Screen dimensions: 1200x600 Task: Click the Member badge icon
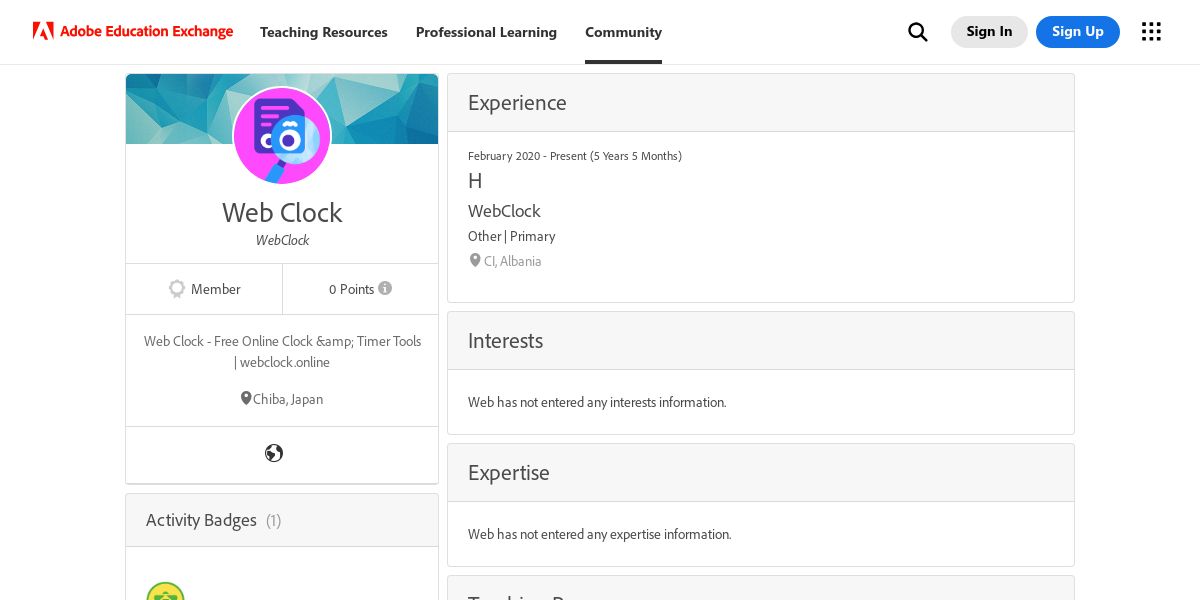pyautogui.click(x=177, y=289)
